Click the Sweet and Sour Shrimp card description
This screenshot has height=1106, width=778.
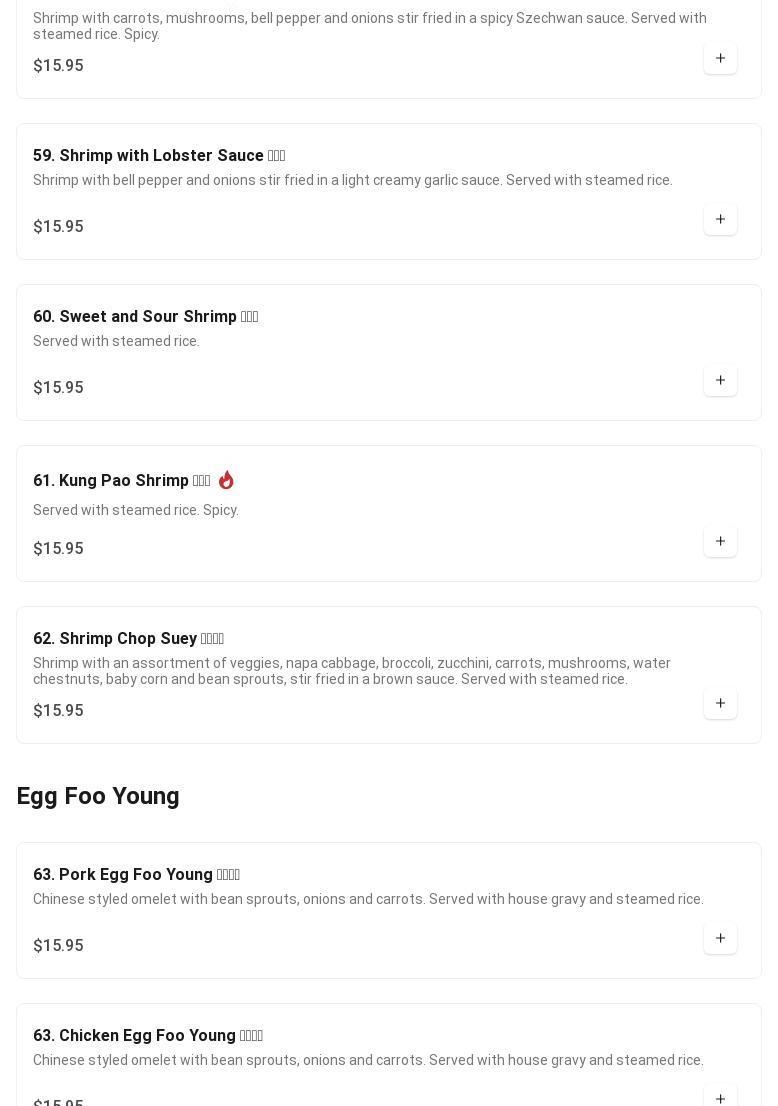coord(116,341)
